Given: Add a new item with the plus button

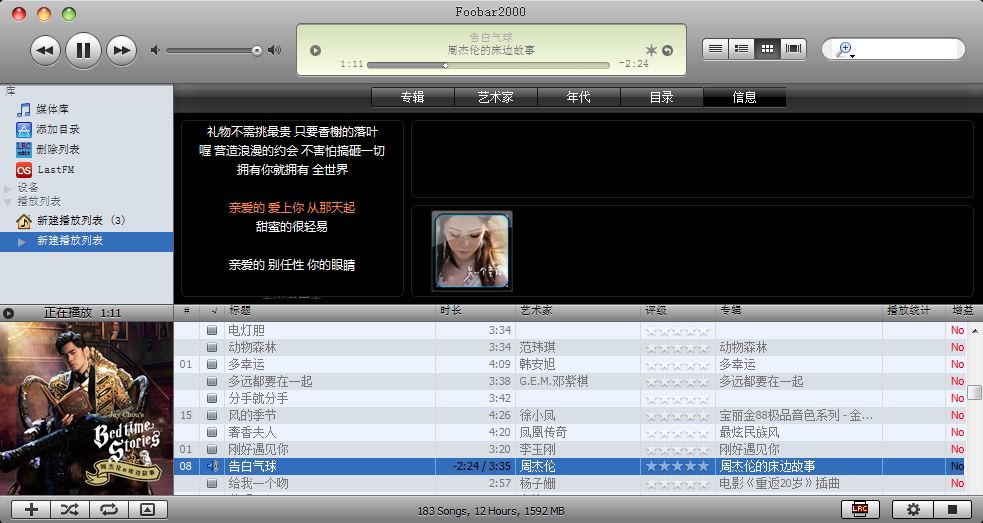Looking at the screenshot, I should pyautogui.click(x=31, y=509).
